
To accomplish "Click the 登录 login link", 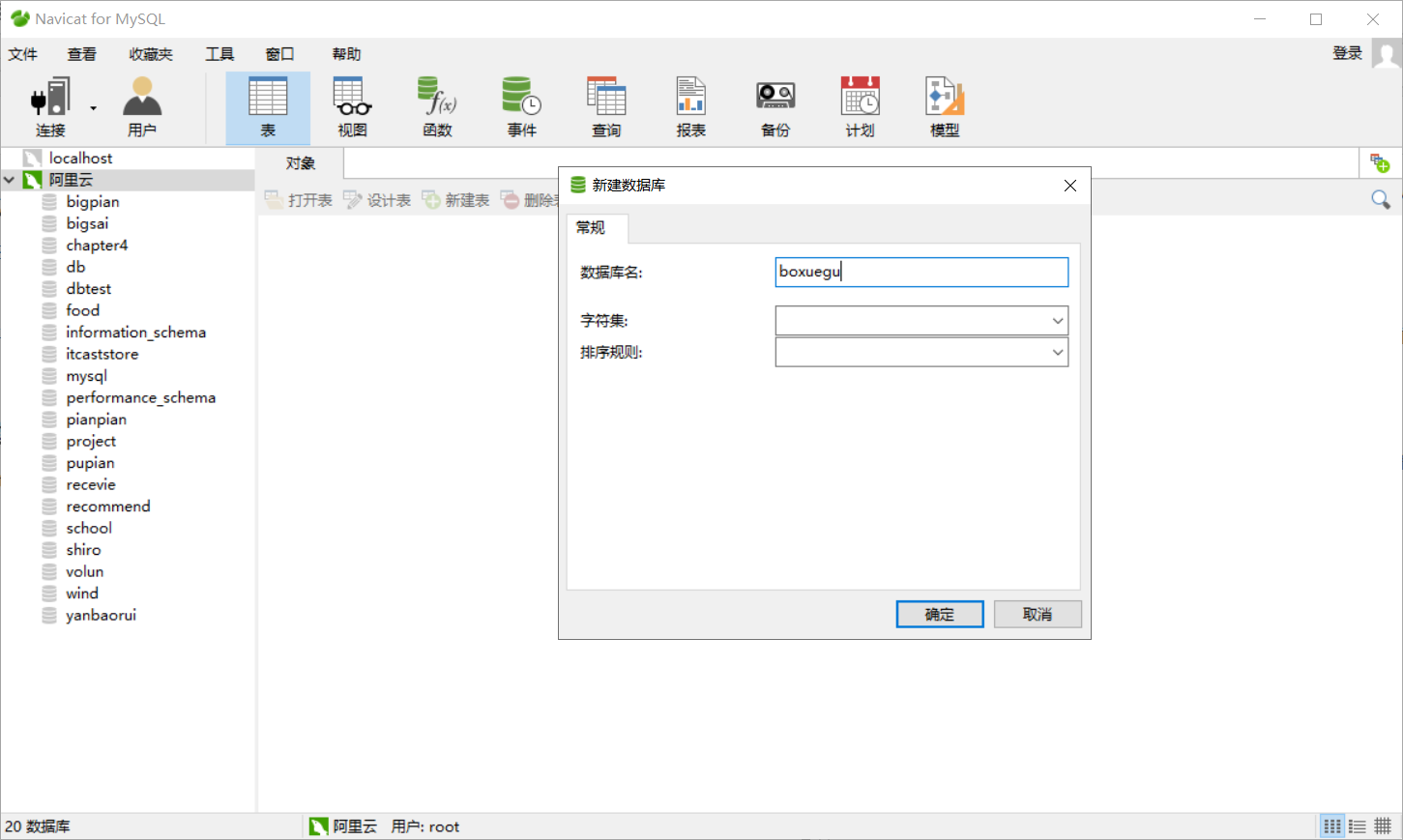I will click(1347, 53).
